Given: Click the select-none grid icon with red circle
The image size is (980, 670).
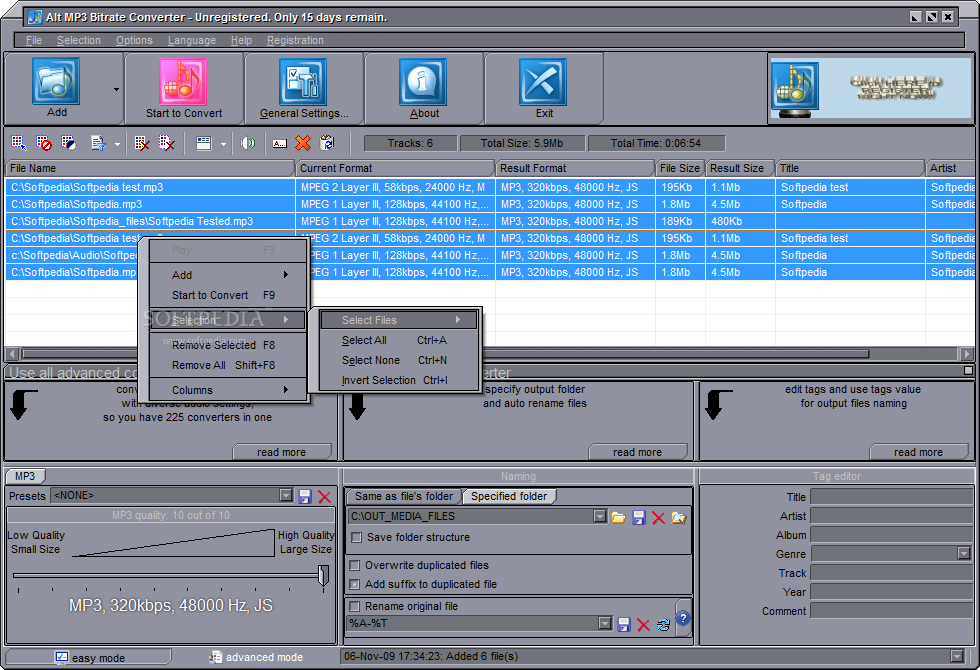Looking at the screenshot, I should tap(44, 143).
